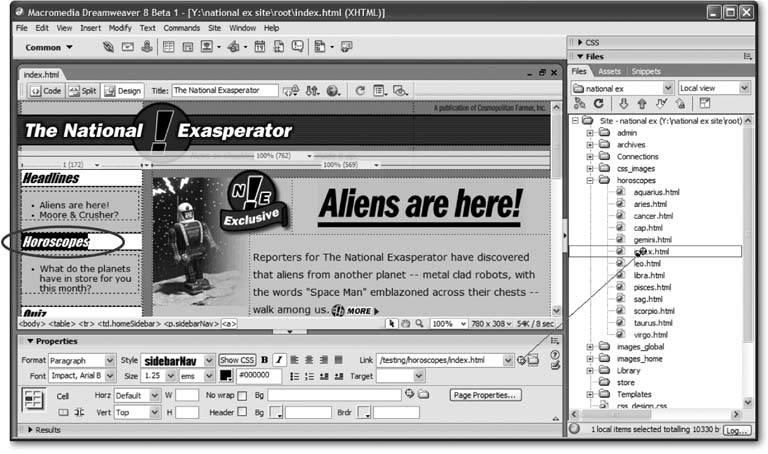Click the Email Link icon
The image size is (768, 454).
click(128, 47)
